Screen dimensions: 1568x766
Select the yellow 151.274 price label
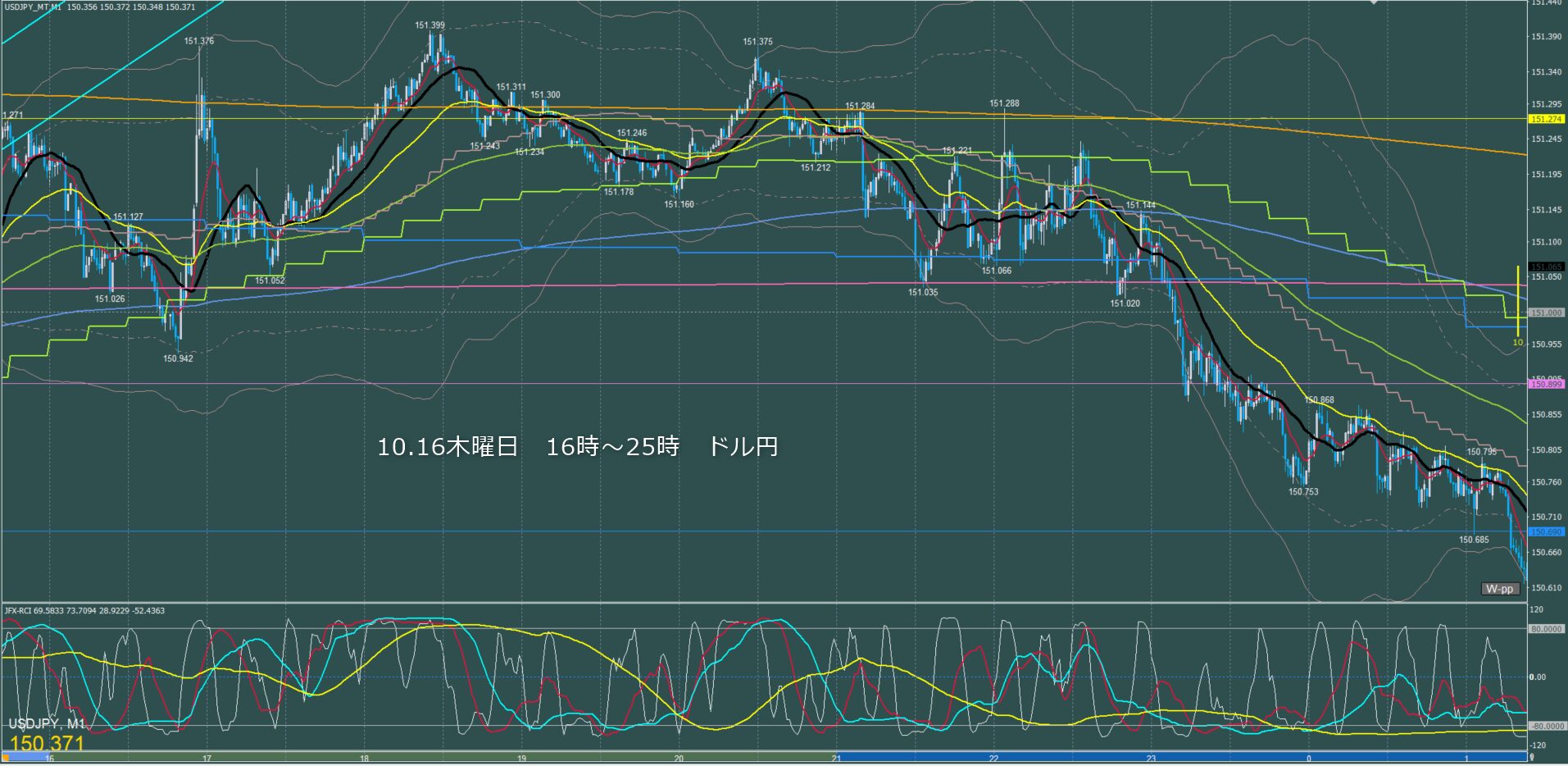[x=1546, y=120]
